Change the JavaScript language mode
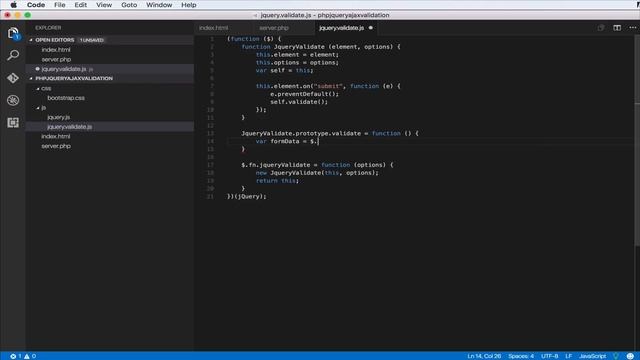Screen dimensions: 640x360 (592, 356)
